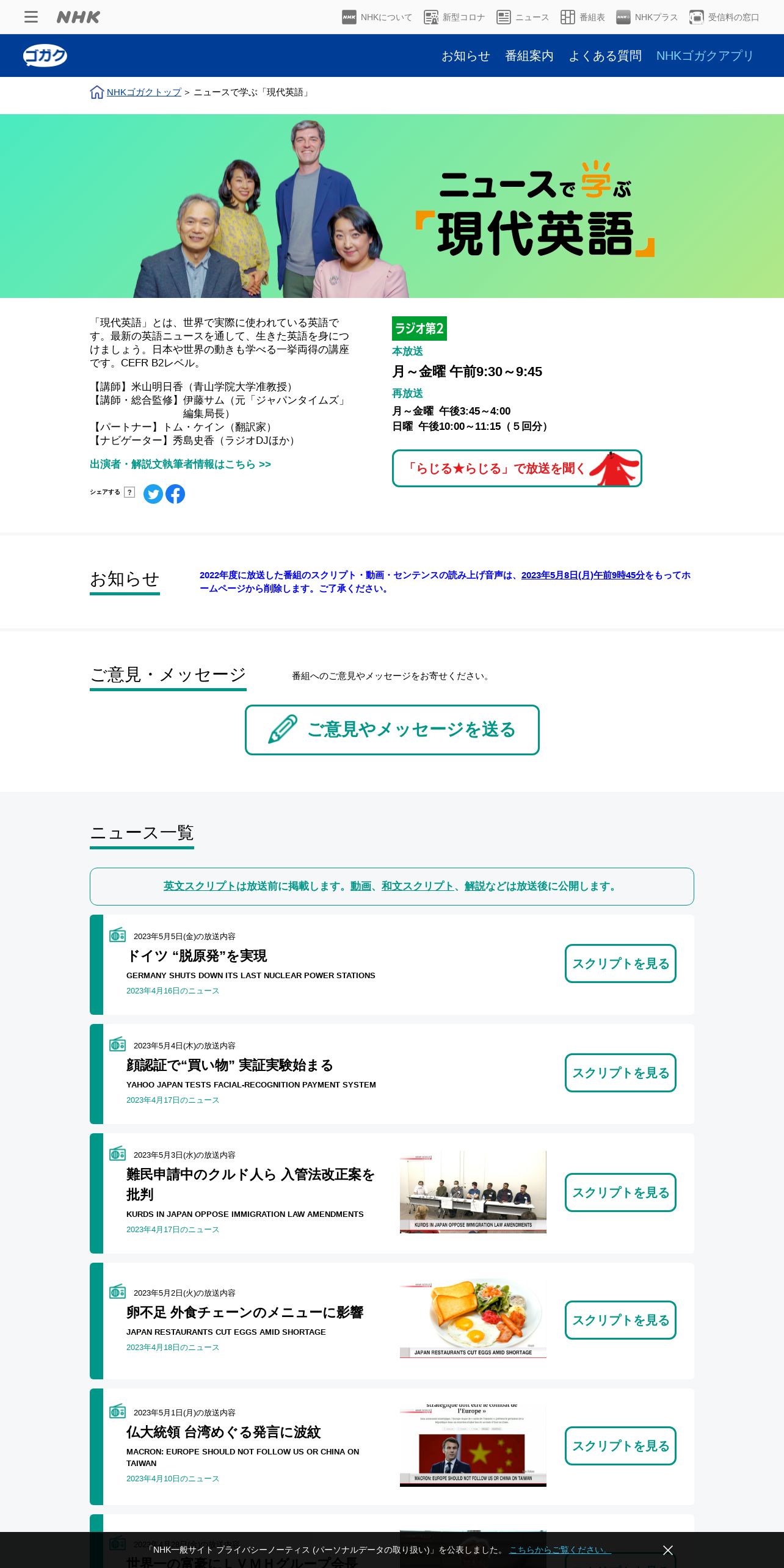Open ニュース header link
This screenshot has width=784, height=1568.
(x=523, y=17)
